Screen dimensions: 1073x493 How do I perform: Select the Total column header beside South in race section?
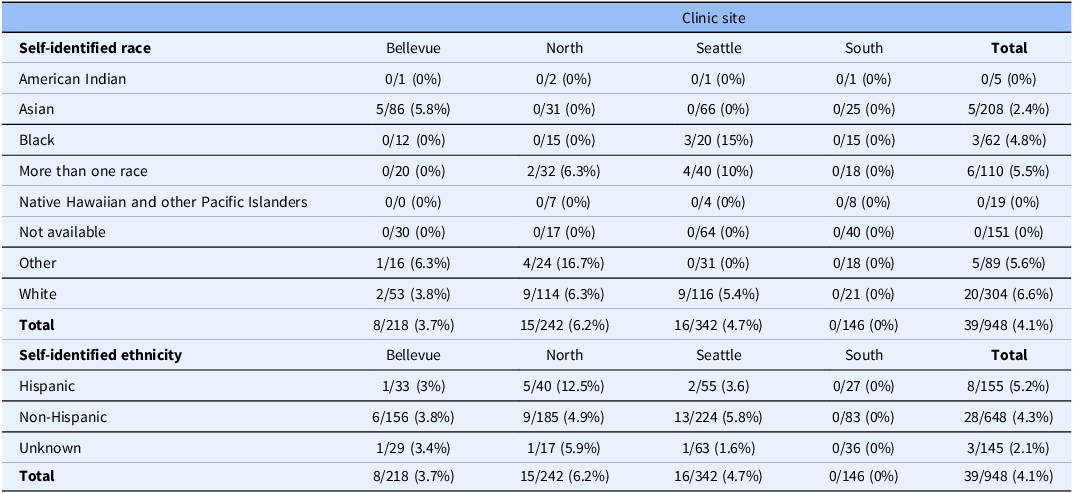[x=1009, y=48]
